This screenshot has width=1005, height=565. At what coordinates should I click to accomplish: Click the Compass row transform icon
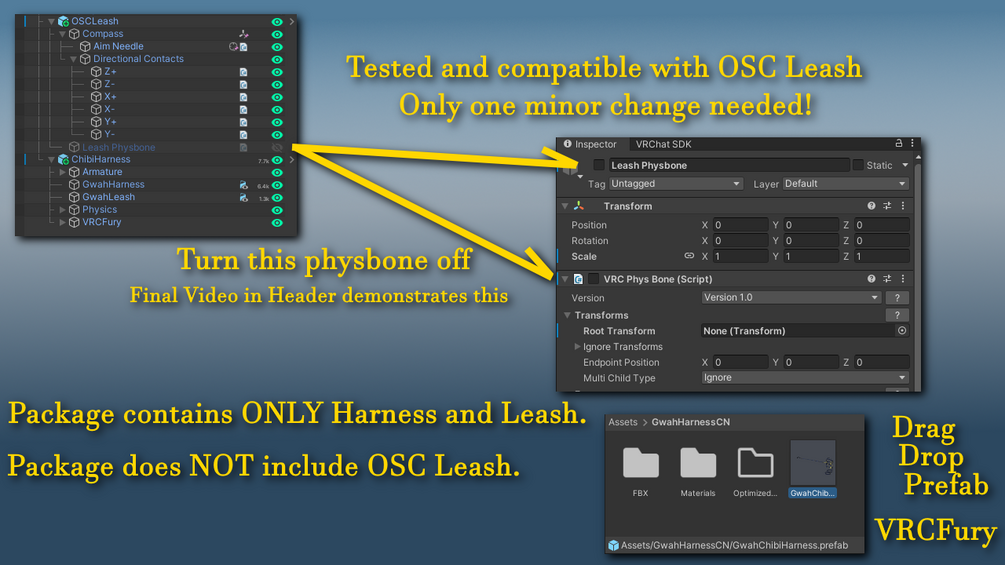click(x=244, y=34)
